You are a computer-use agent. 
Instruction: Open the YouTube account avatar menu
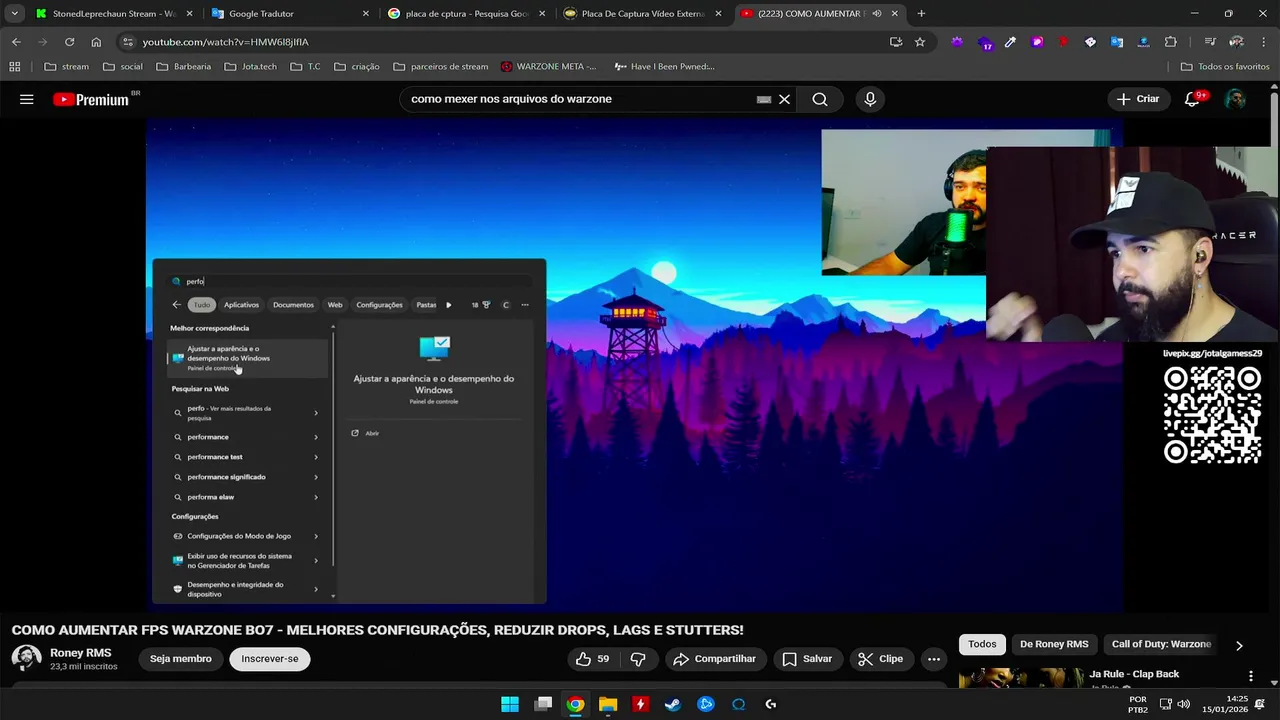pyautogui.click(x=1235, y=99)
